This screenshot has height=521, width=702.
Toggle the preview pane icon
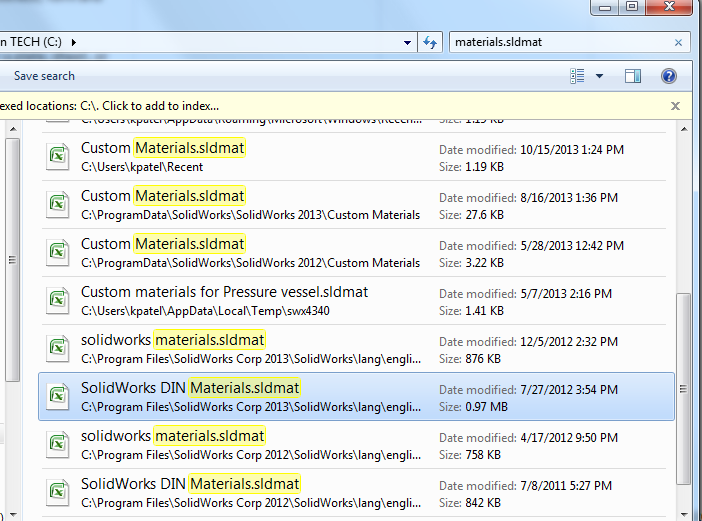pos(633,76)
